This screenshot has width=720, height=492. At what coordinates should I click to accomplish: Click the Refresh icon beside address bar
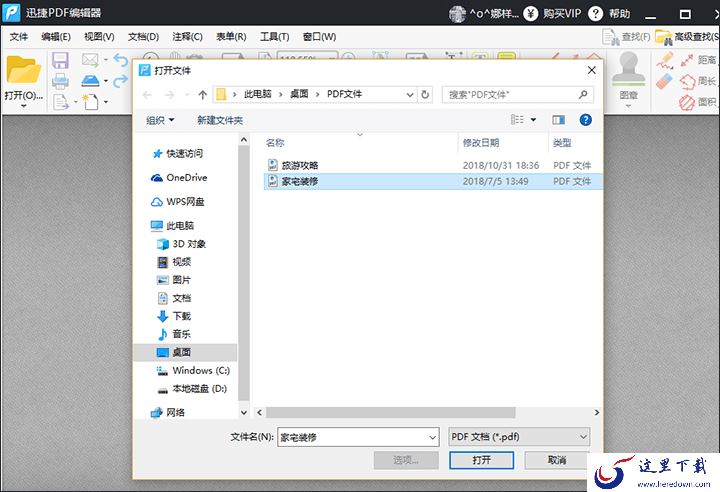(x=425, y=95)
